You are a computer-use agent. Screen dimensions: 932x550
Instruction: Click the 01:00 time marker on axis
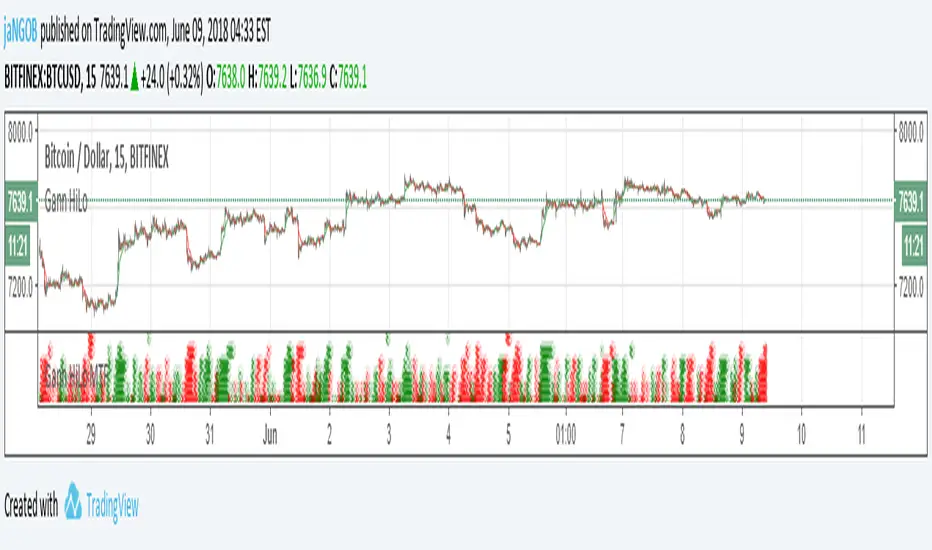point(566,435)
